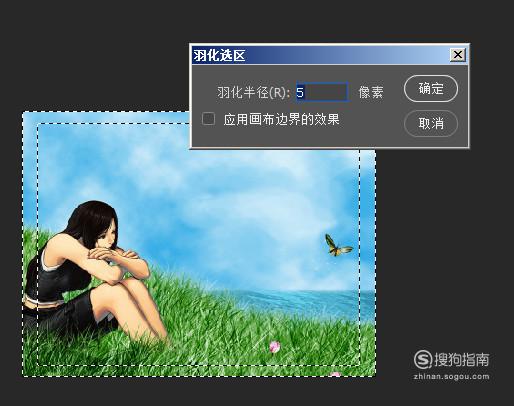The width and height of the screenshot is (514, 406).
Task: Click the 羽化半径(R) label text
Action: click(253, 92)
